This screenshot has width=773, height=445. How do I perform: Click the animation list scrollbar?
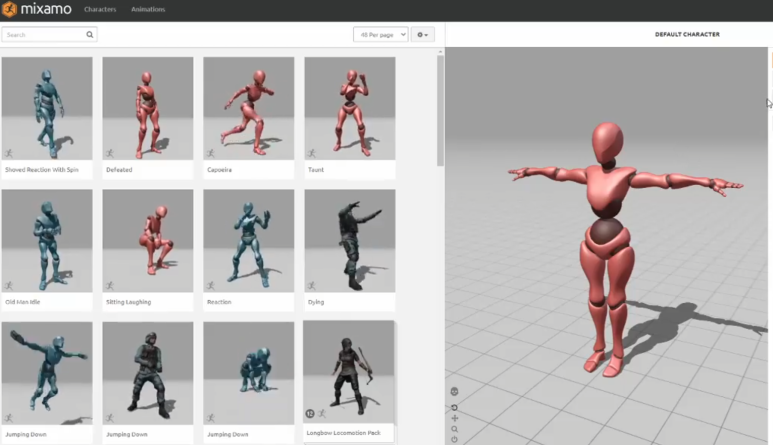440,110
